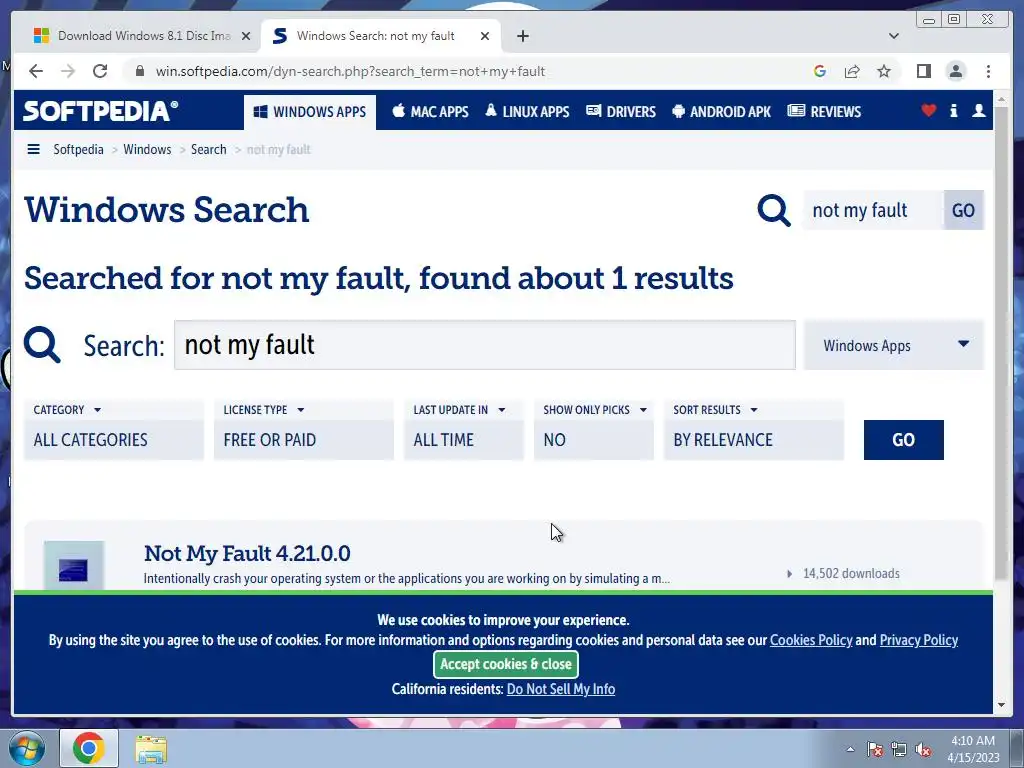Click the page vertical scrollbar
Viewport: 1024px width, 768px height.
point(1001,345)
